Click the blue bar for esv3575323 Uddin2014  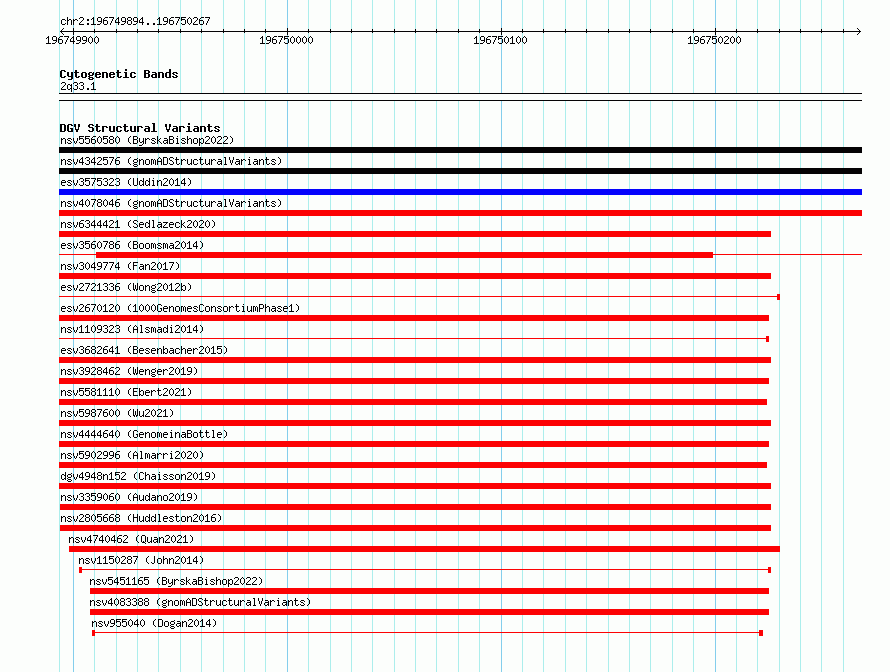click(x=460, y=192)
